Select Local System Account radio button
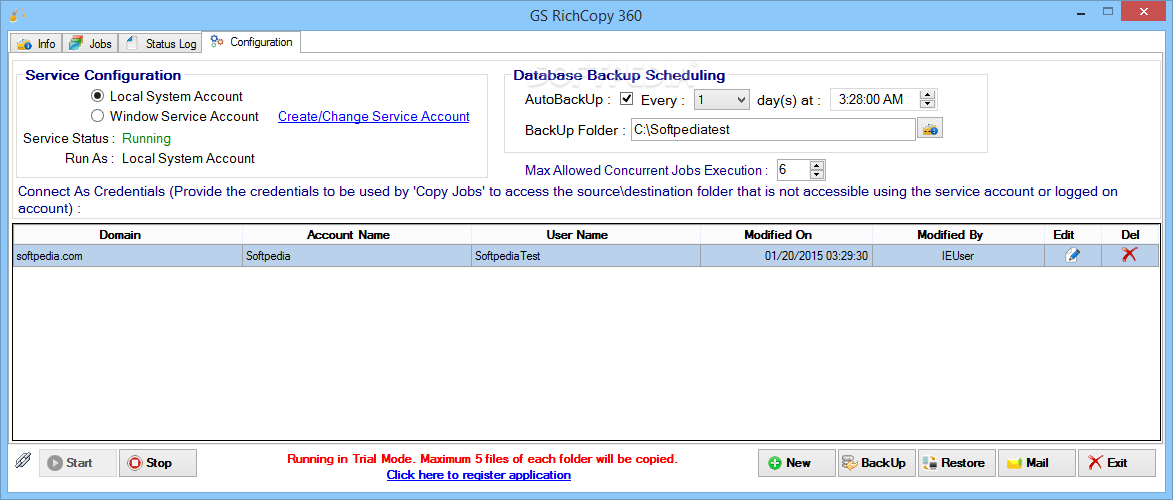This screenshot has height=500, width=1173. [x=97, y=97]
